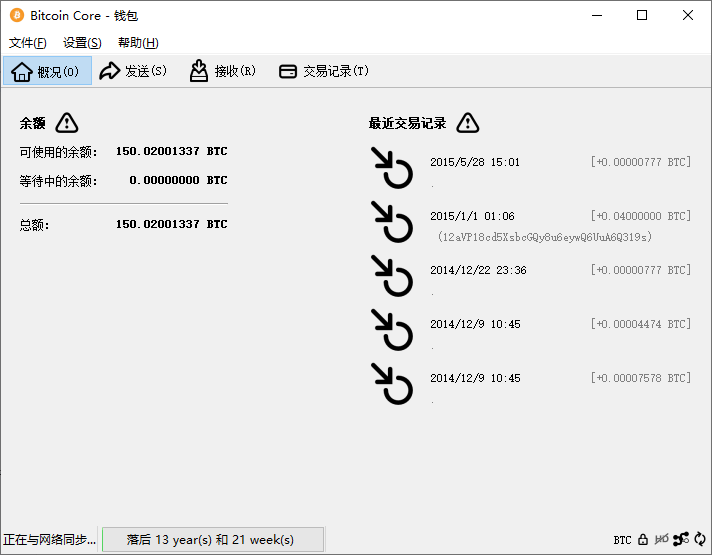Go to the 交易记录 transactions tab
The width and height of the screenshot is (712, 555).
tap(323, 71)
